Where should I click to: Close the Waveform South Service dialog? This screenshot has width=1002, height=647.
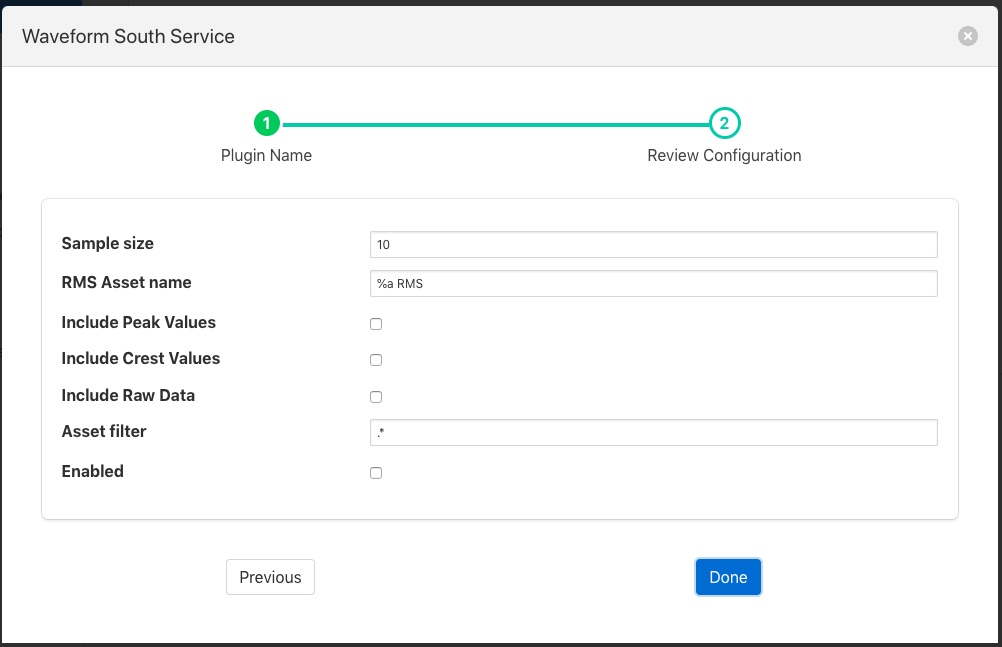pyautogui.click(x=967, y=36)
